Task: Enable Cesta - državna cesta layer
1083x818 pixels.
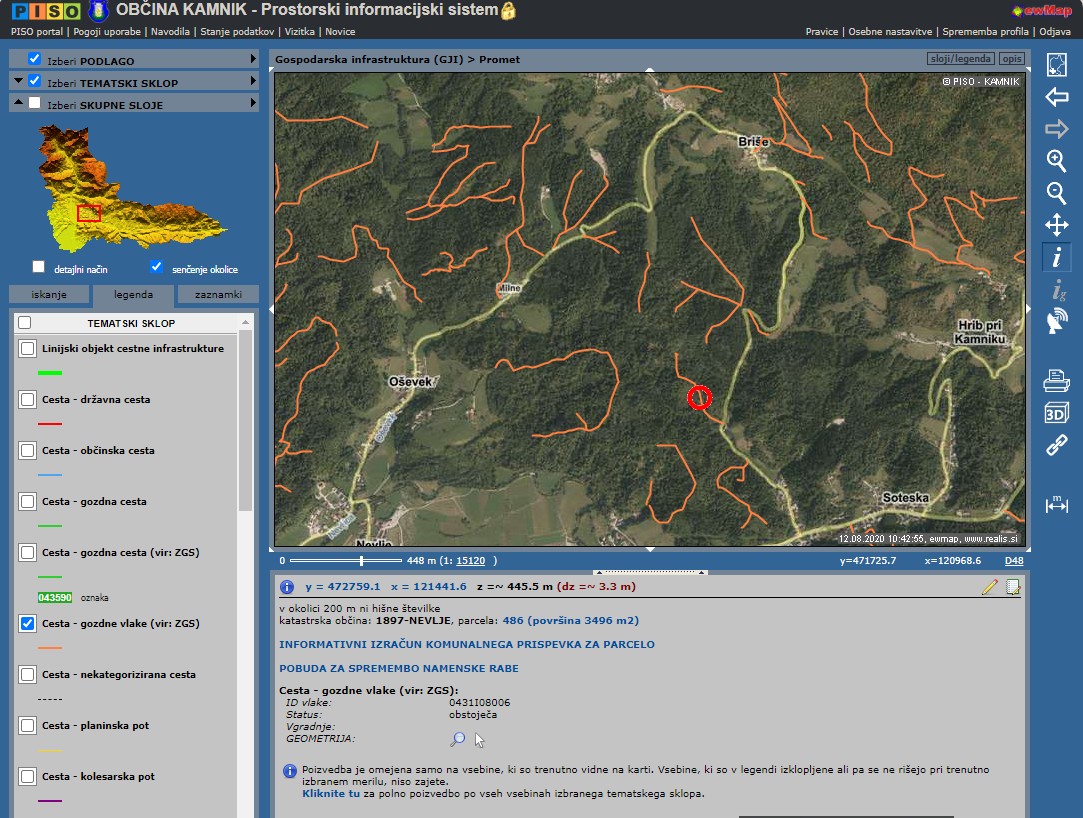Action: [x=27, y=400]
